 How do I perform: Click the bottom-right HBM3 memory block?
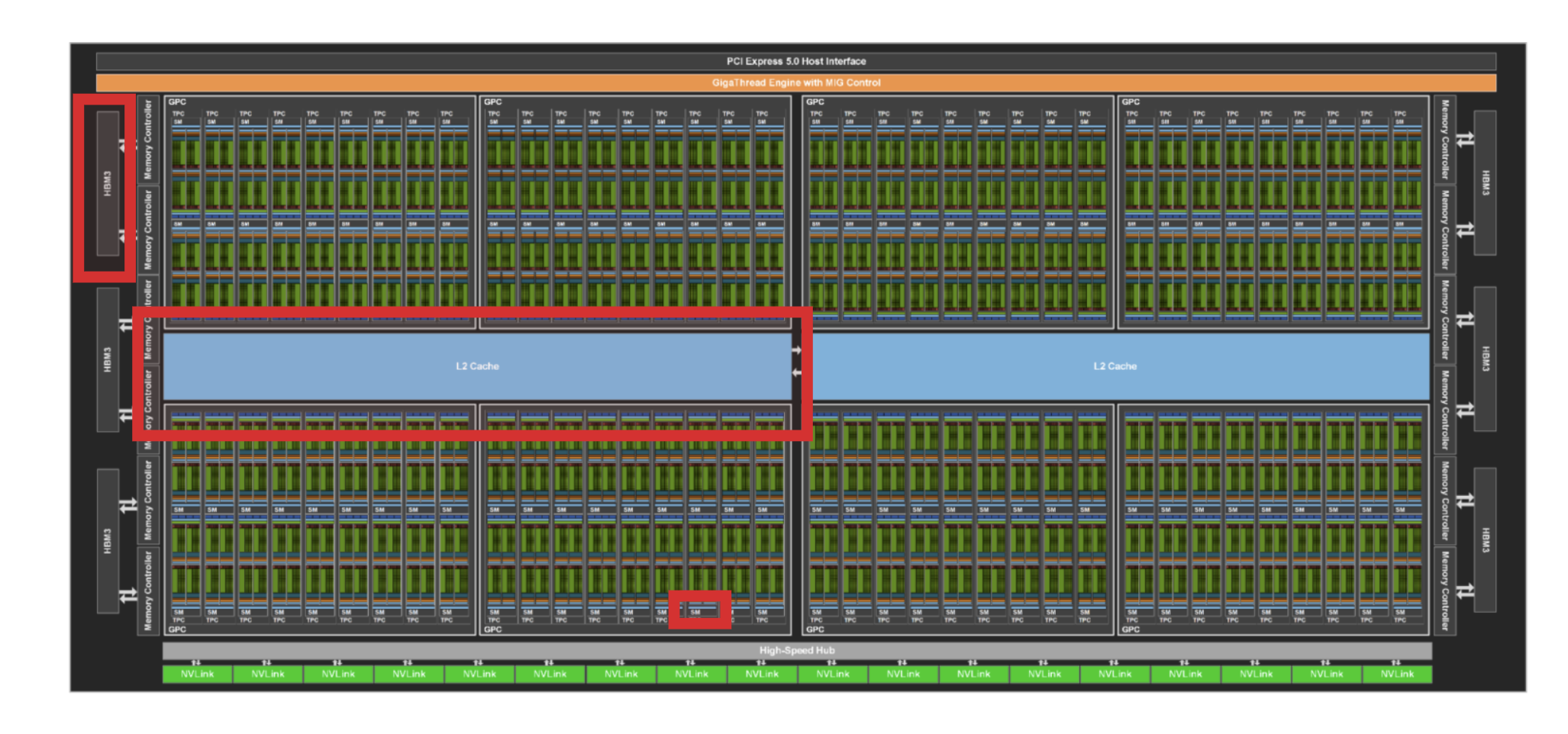pyautogui.click(x=1484, y=539)
